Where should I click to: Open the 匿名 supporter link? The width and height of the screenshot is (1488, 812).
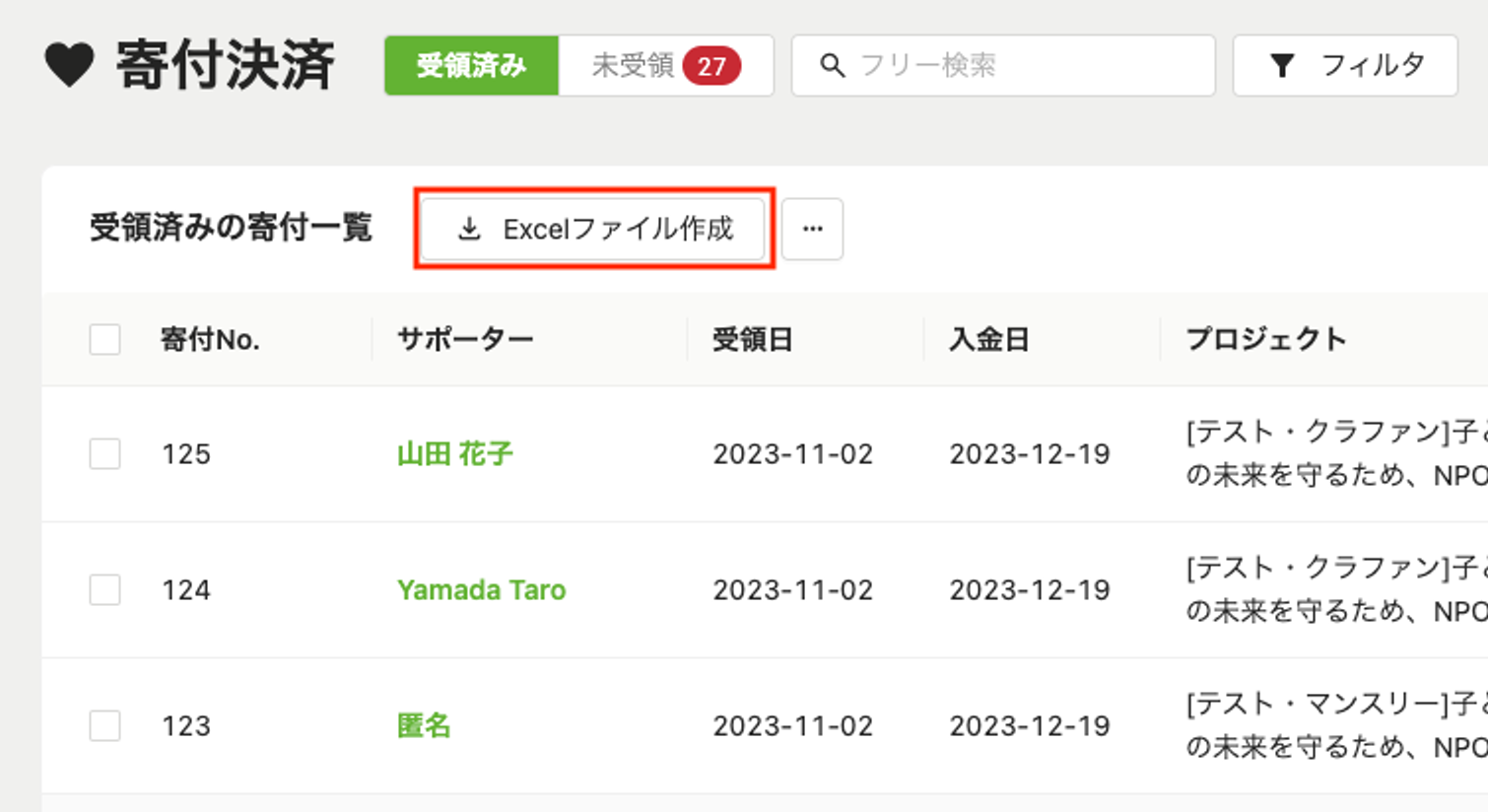424,726
